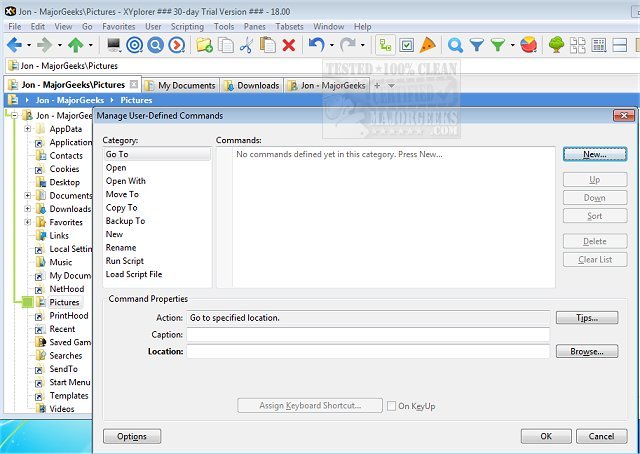The image size is (640, 454).
Task: Open the Scripting menu
Action: (187, 27)
